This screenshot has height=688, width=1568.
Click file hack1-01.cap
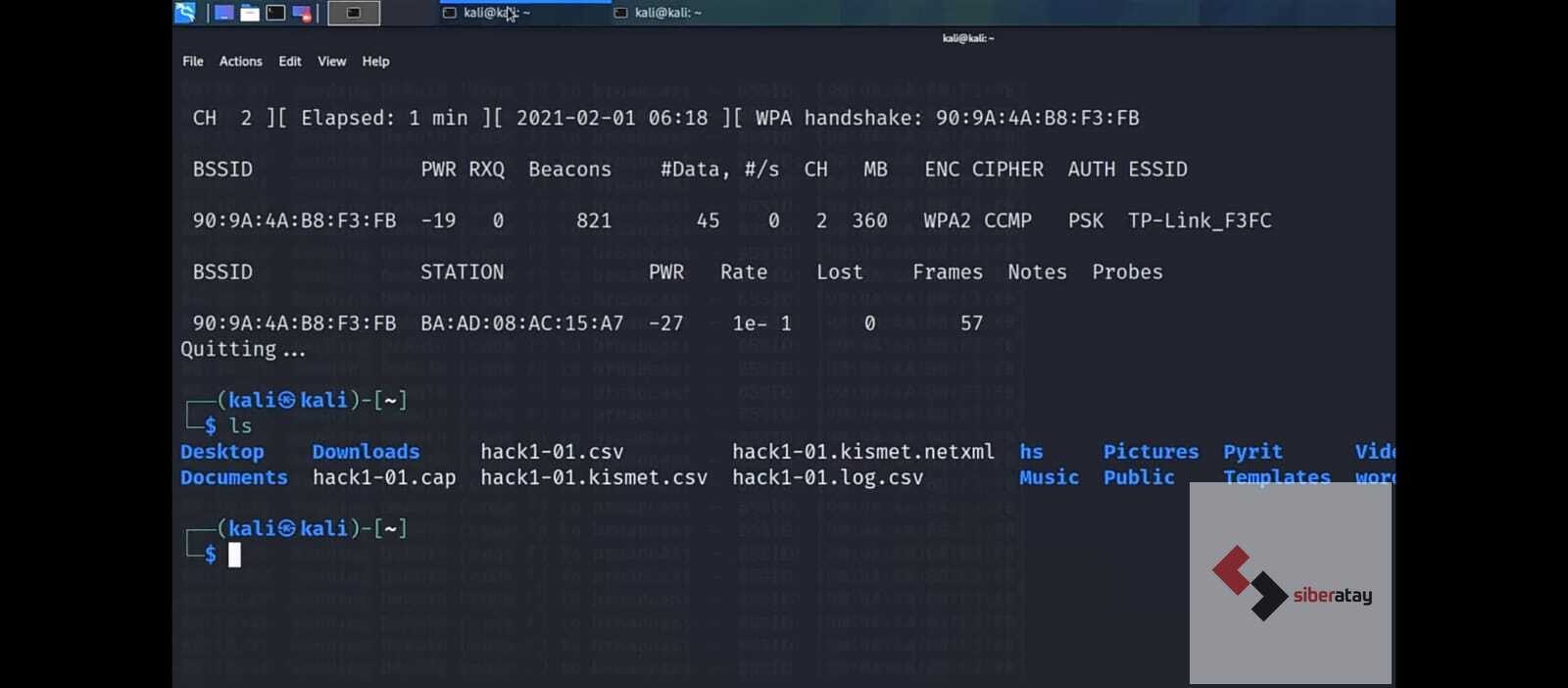(x=384, y=477)
